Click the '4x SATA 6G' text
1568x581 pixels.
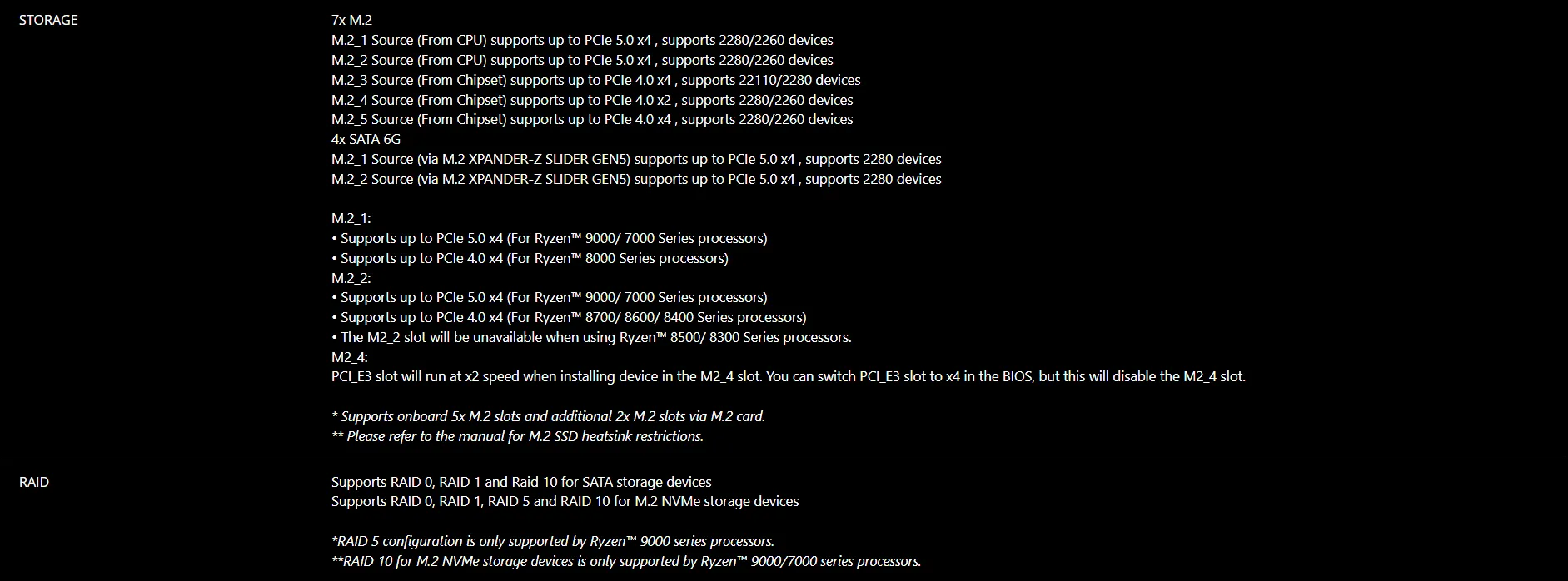point(366,139)
